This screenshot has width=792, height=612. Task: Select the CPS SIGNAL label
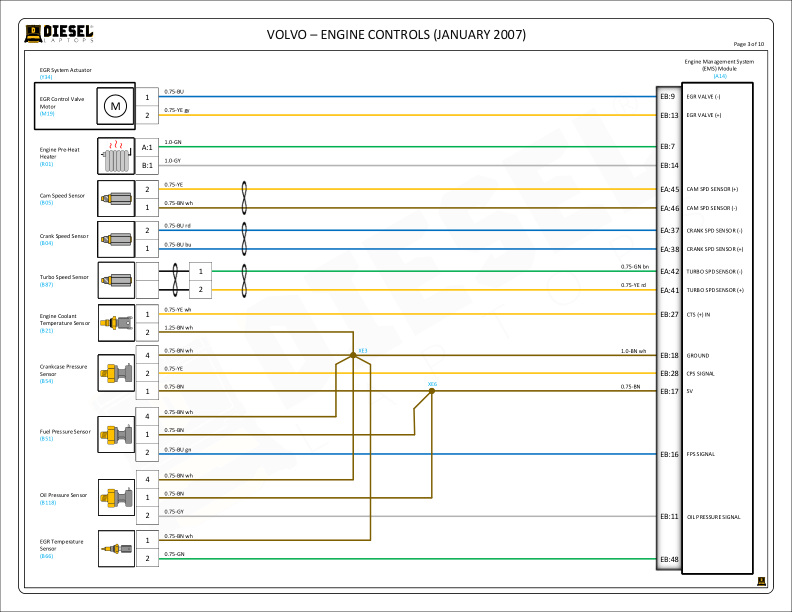click(x=700, y=374)
